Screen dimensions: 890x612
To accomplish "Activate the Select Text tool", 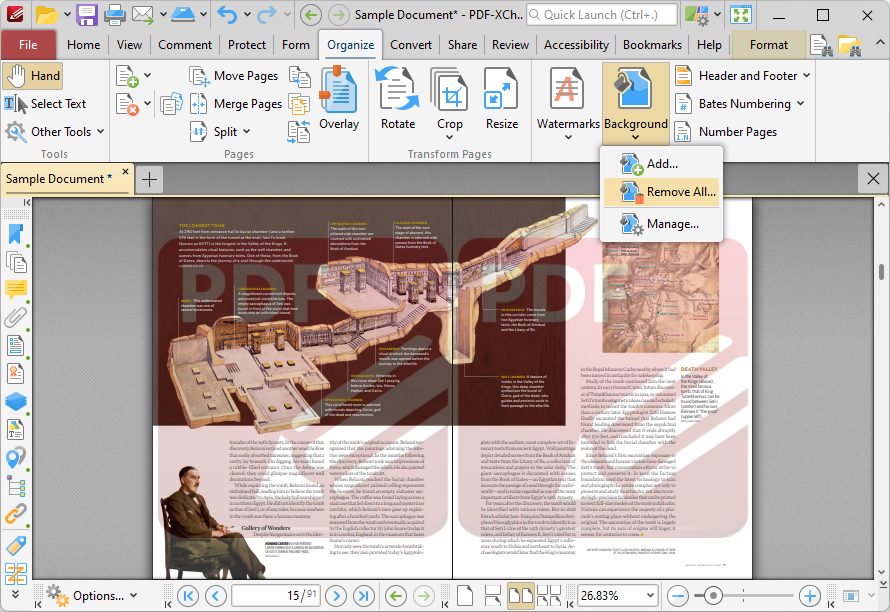I will point(45,103).
